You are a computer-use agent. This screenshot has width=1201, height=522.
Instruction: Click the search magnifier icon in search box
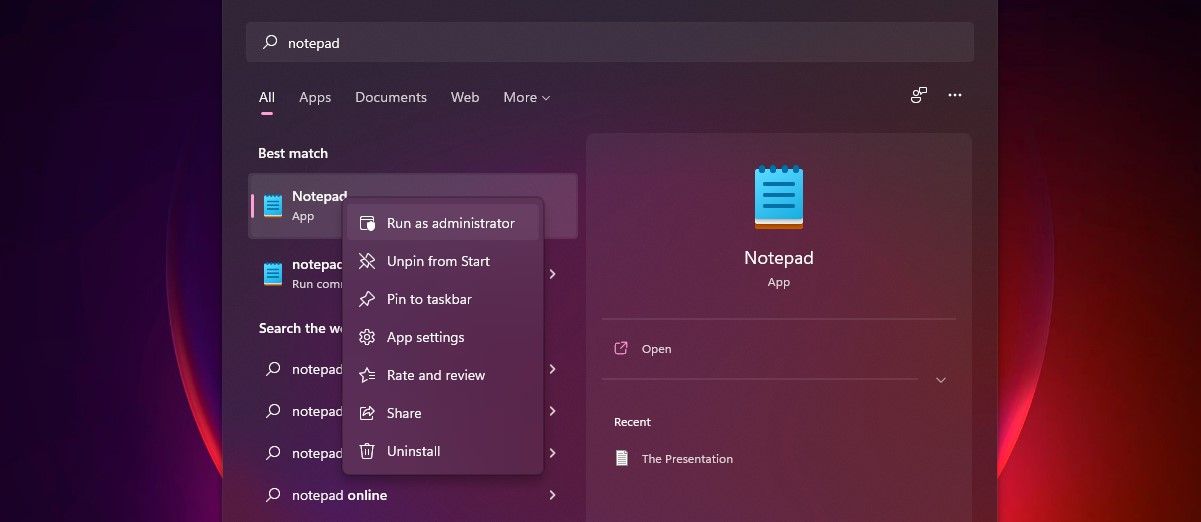270,43
